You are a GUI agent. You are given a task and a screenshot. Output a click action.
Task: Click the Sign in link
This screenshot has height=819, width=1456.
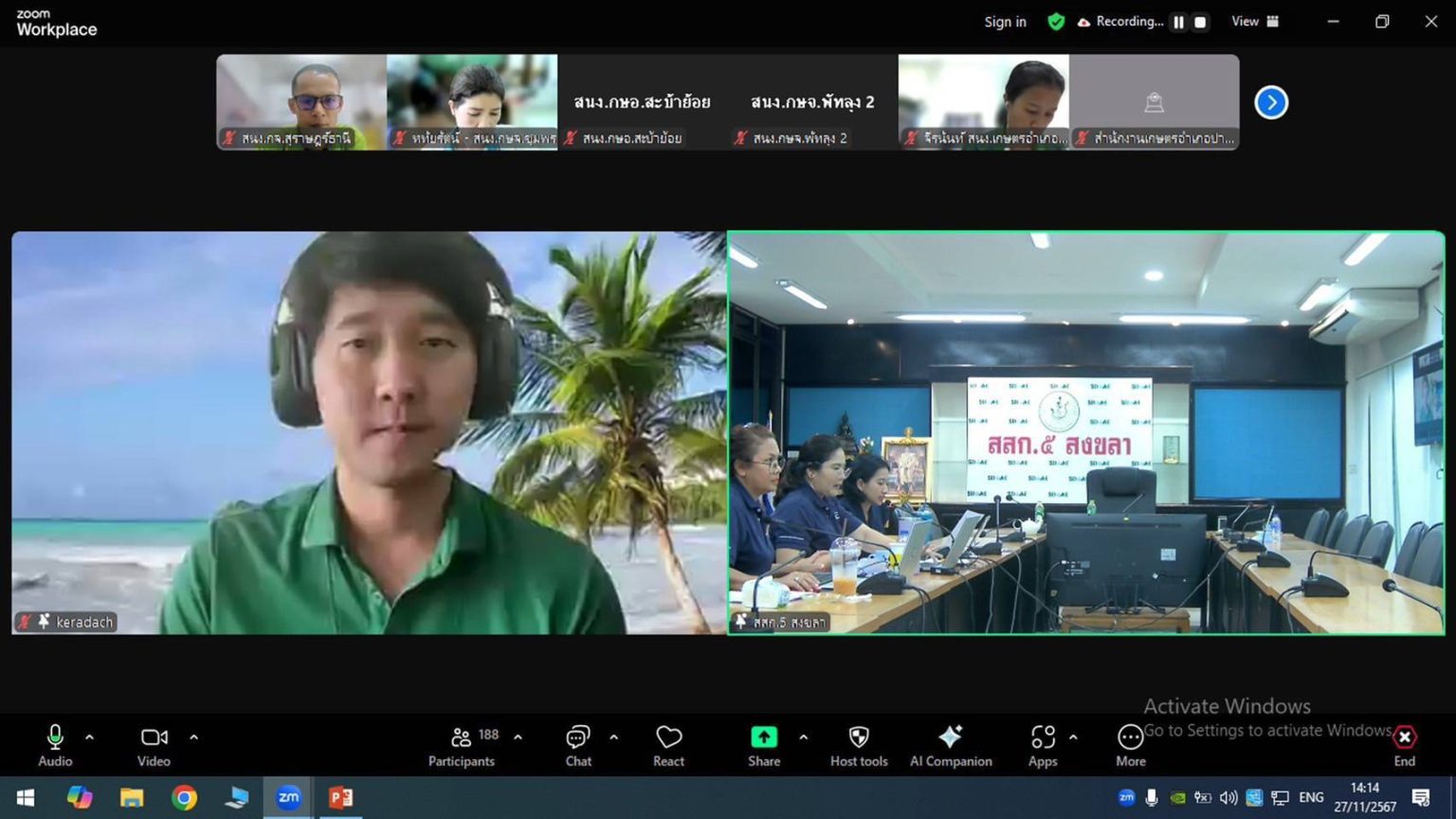(x=1005, y=22)
